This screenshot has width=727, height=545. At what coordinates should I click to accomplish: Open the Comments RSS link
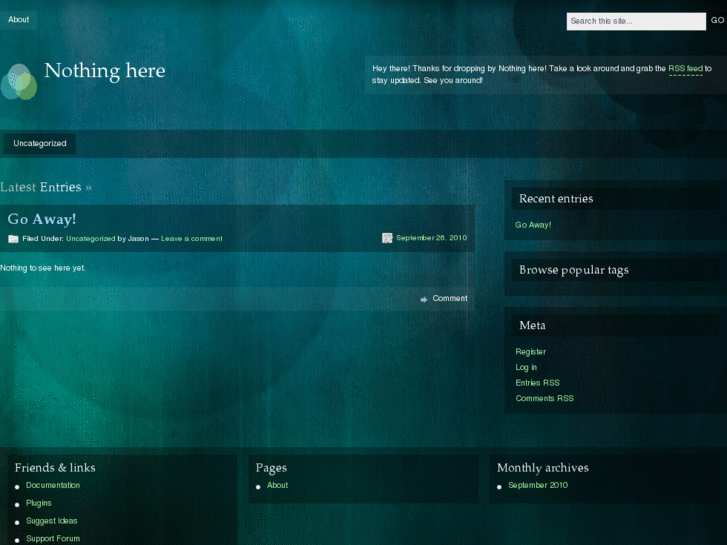(544, 398)
